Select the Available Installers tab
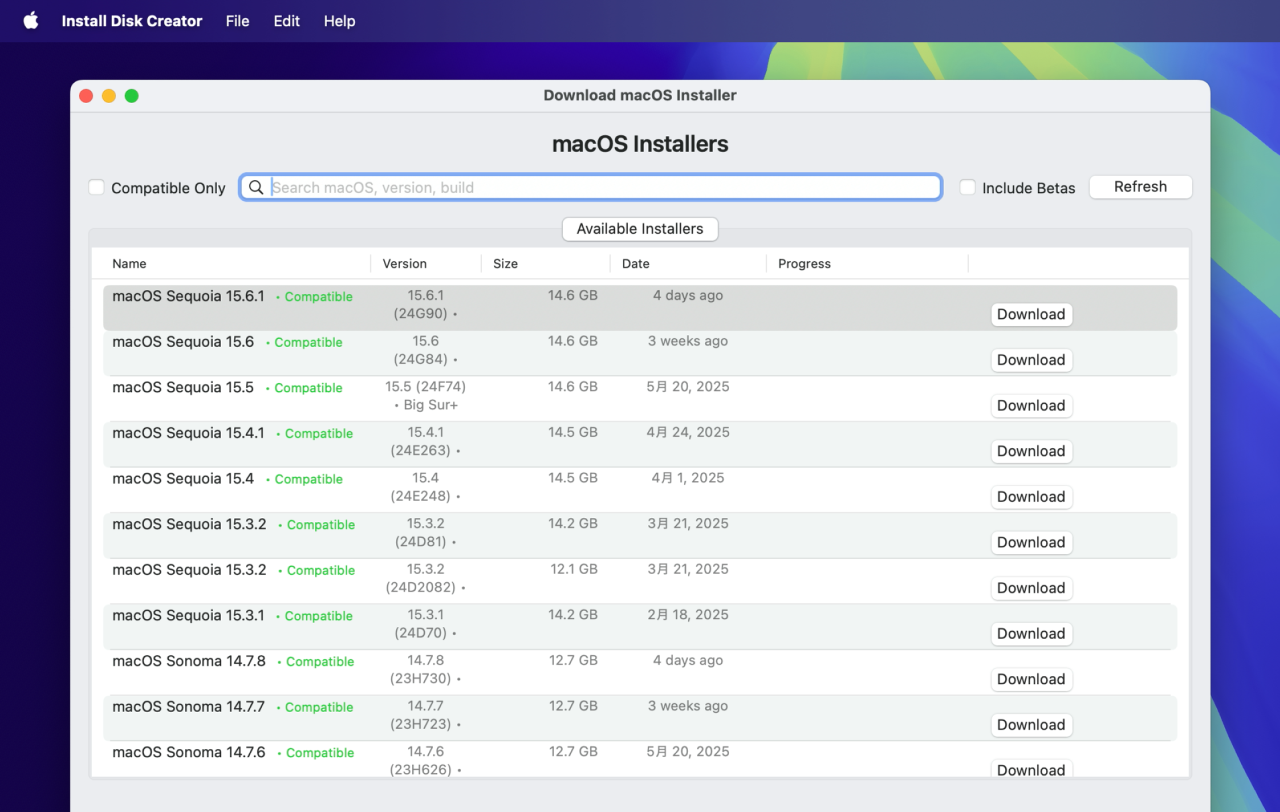 tap(639, 229)
